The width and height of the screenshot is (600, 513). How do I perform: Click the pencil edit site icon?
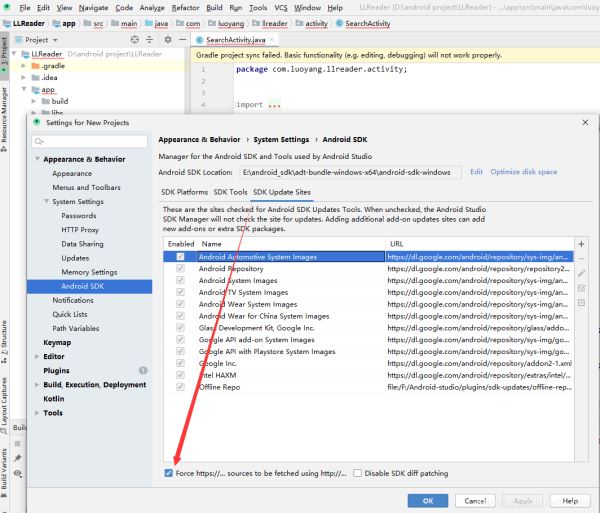coord(581,273)
